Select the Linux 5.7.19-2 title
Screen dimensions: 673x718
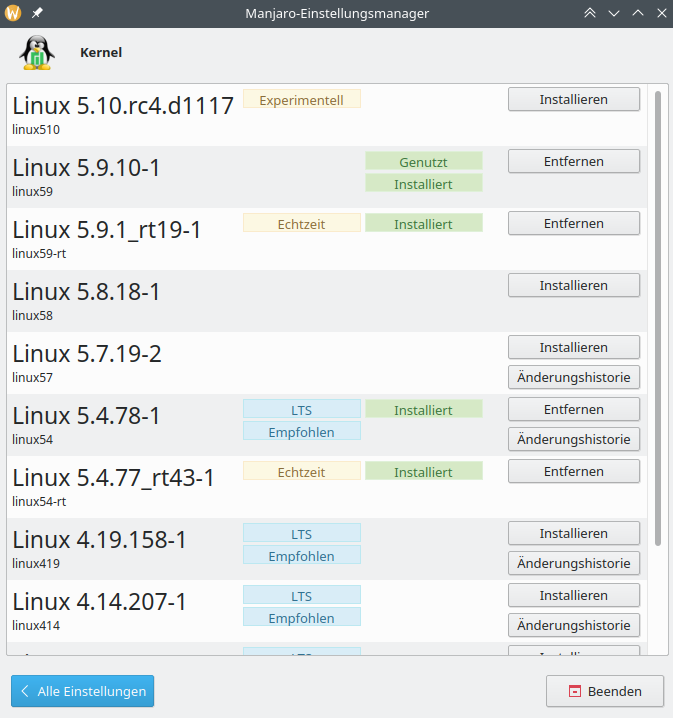click(x=87, y=354)
